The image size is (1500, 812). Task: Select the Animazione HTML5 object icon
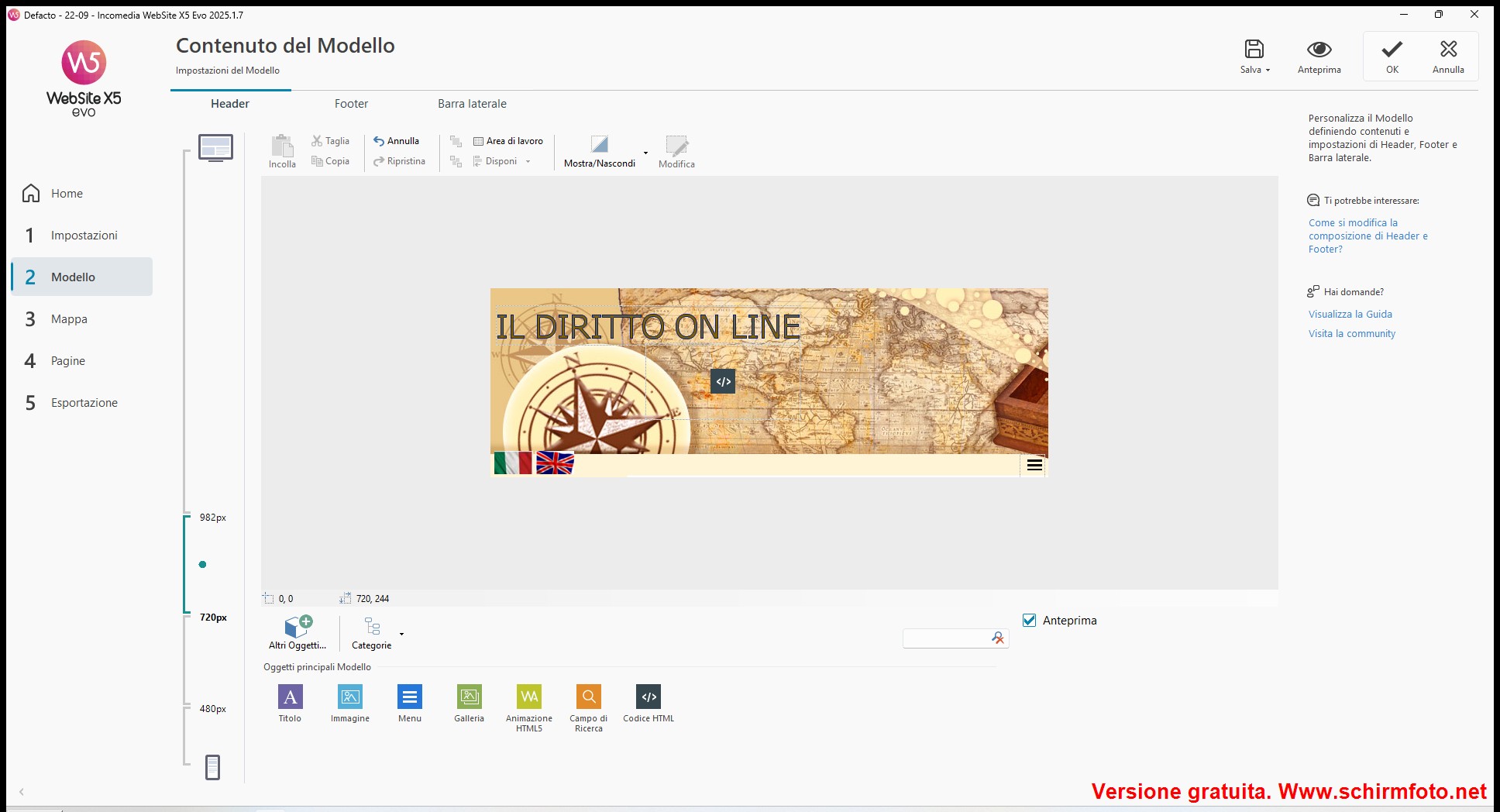(x=529, y=697)
